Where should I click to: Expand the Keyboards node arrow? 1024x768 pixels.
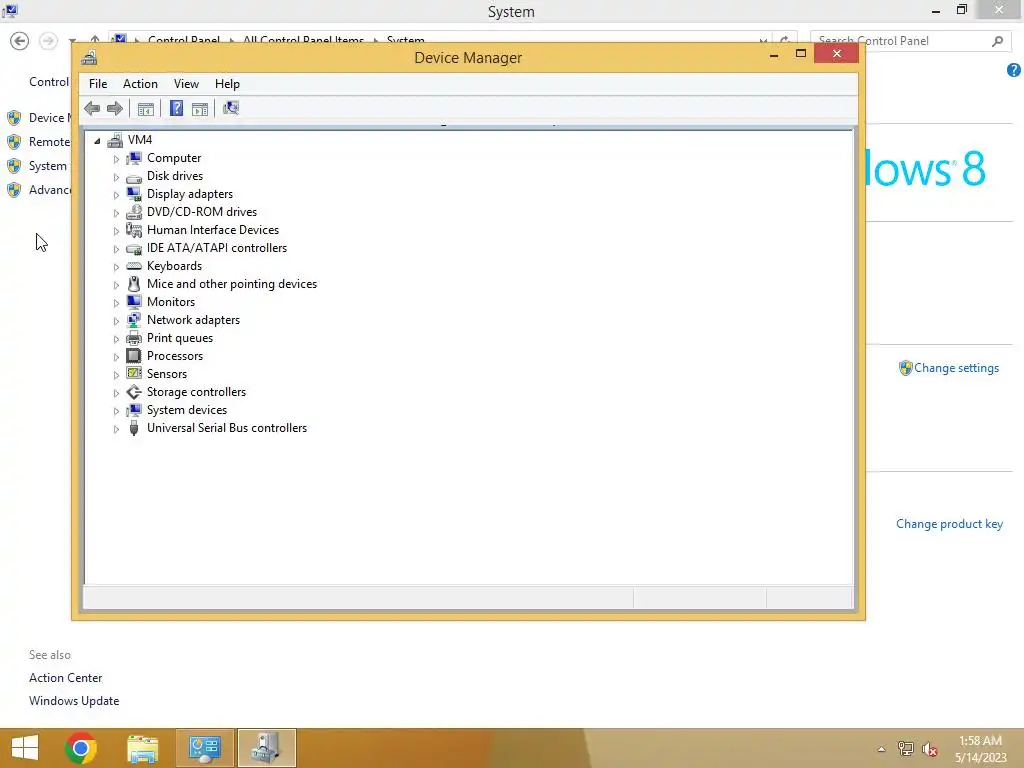(x=116, y=266)
